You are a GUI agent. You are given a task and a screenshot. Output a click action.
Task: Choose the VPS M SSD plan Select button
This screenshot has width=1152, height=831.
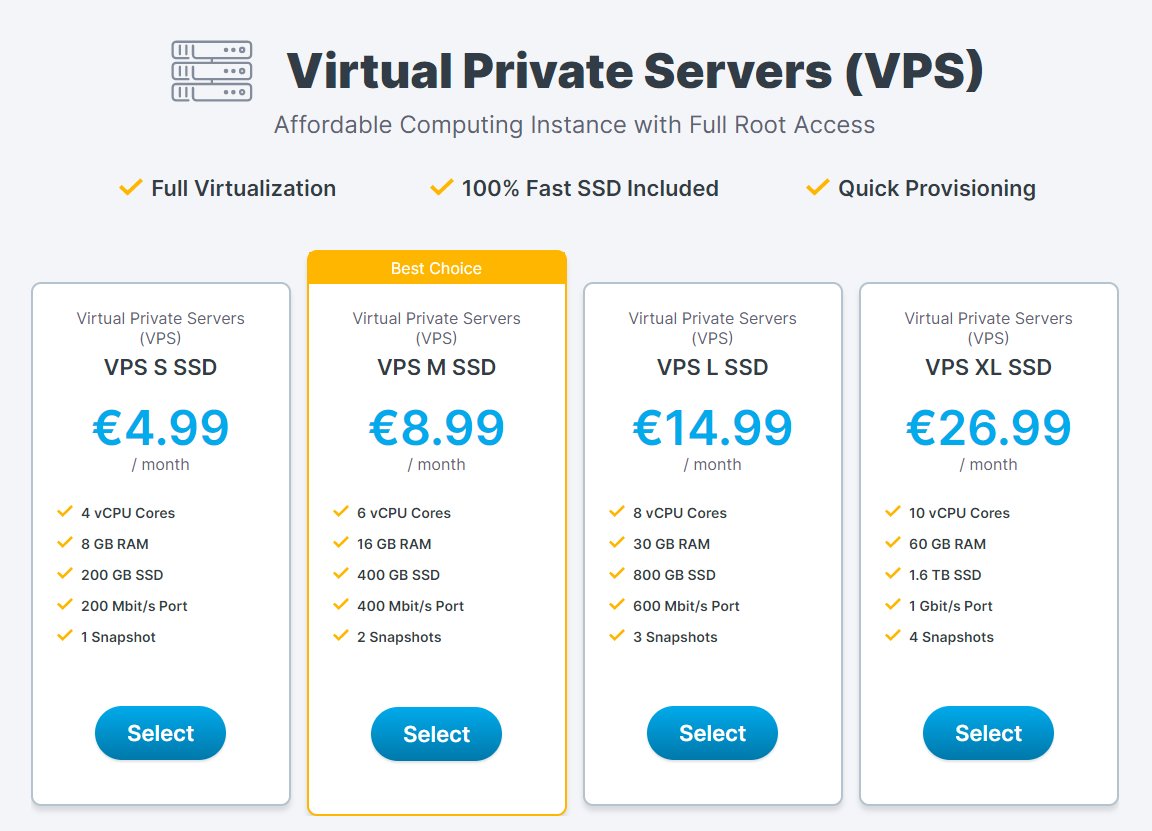click(x=436, y=733)
